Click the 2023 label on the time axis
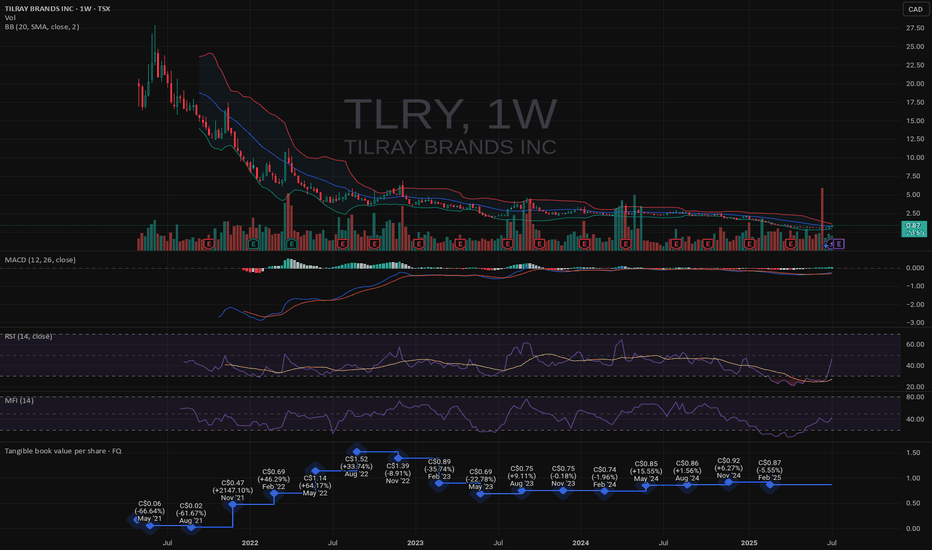Viewport: 932px width, 550px height. click(x=415, y=543)
